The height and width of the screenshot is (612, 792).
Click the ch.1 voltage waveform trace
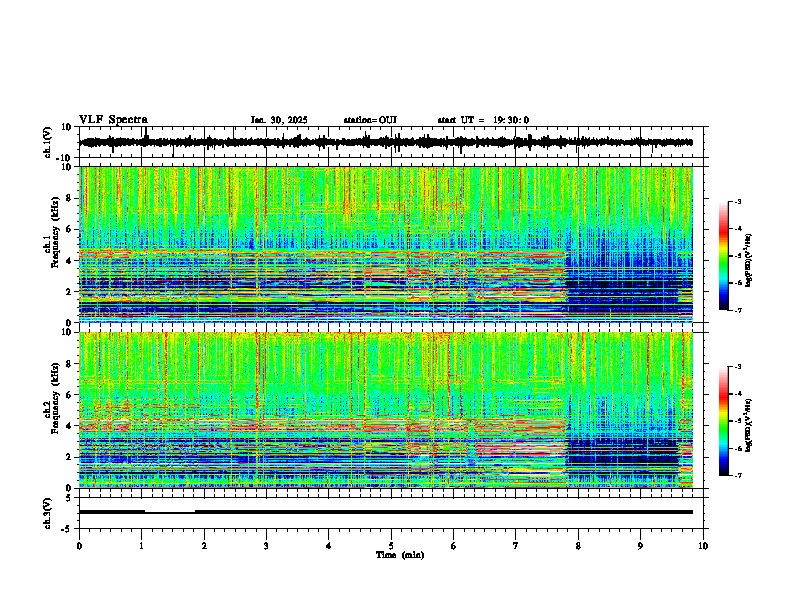point(386,142)
